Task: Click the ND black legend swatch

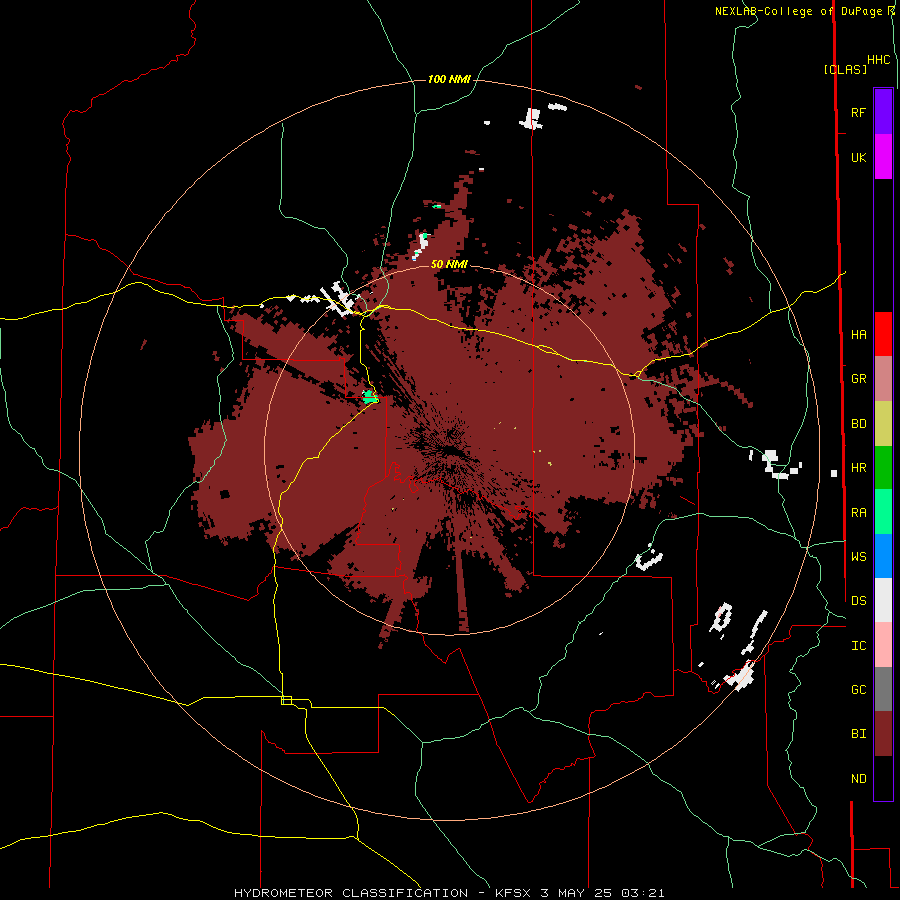Action: coord(883,778)
